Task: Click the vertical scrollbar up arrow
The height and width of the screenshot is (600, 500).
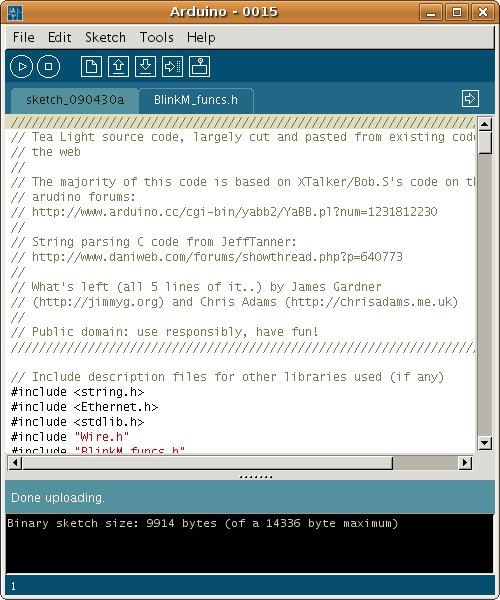Action: coord(485,124)
